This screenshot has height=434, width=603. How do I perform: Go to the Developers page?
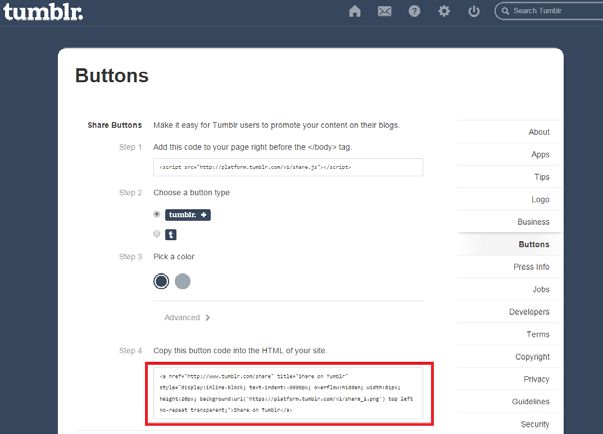point(529,312)
